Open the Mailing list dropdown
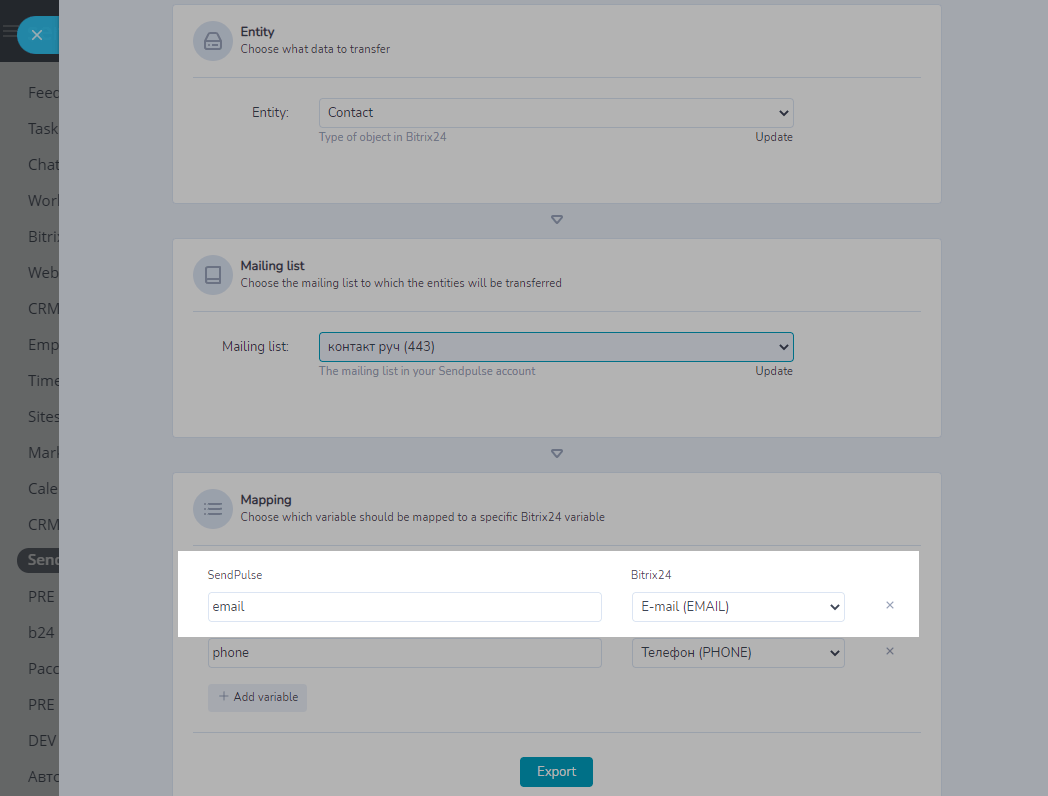 pyautogui.click(x=556, y=347)
